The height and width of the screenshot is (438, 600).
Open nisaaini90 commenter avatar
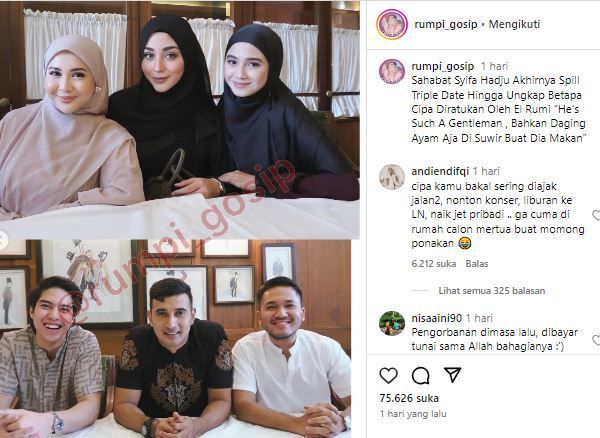click(392, 323)
